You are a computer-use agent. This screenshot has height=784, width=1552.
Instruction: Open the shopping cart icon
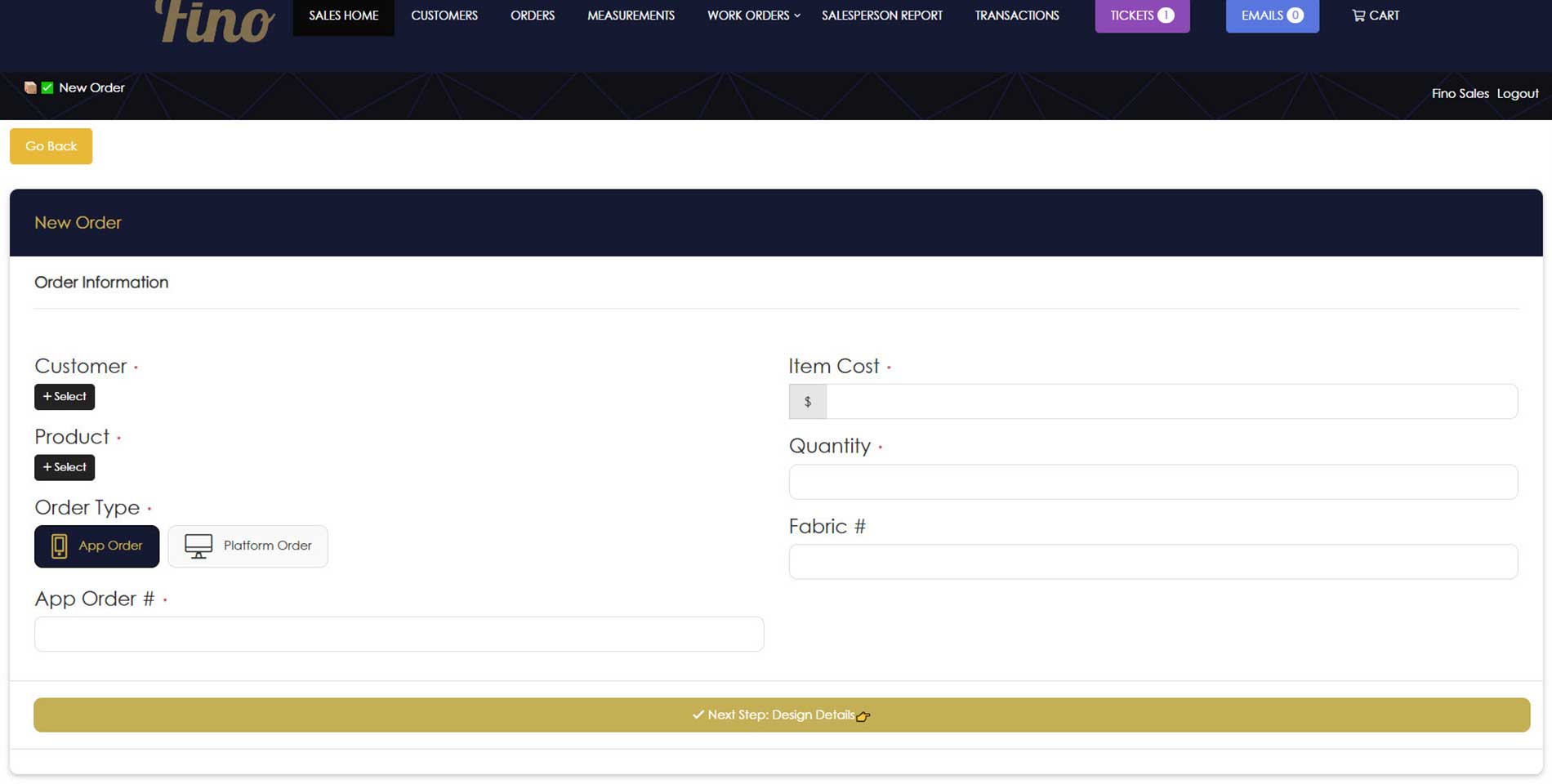click(1358, 16)
